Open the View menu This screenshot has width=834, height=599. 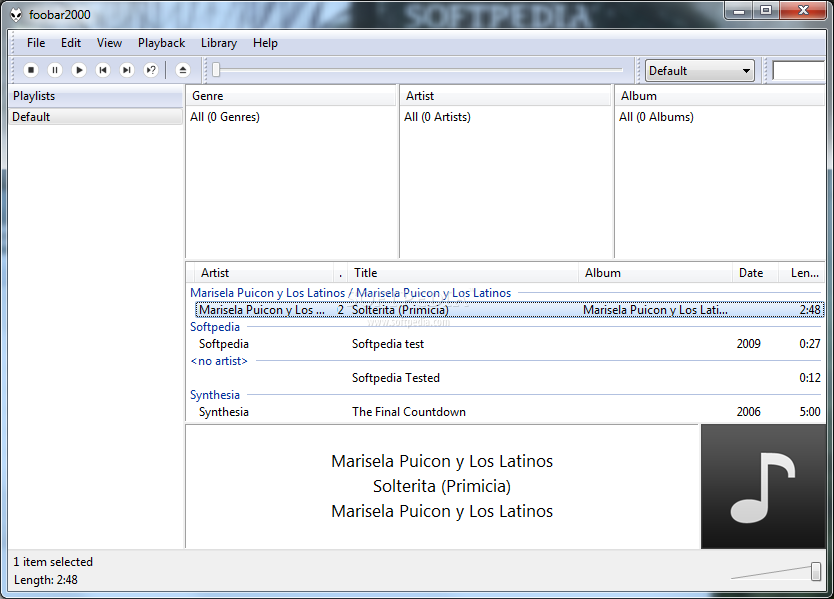tap(109, 43)
